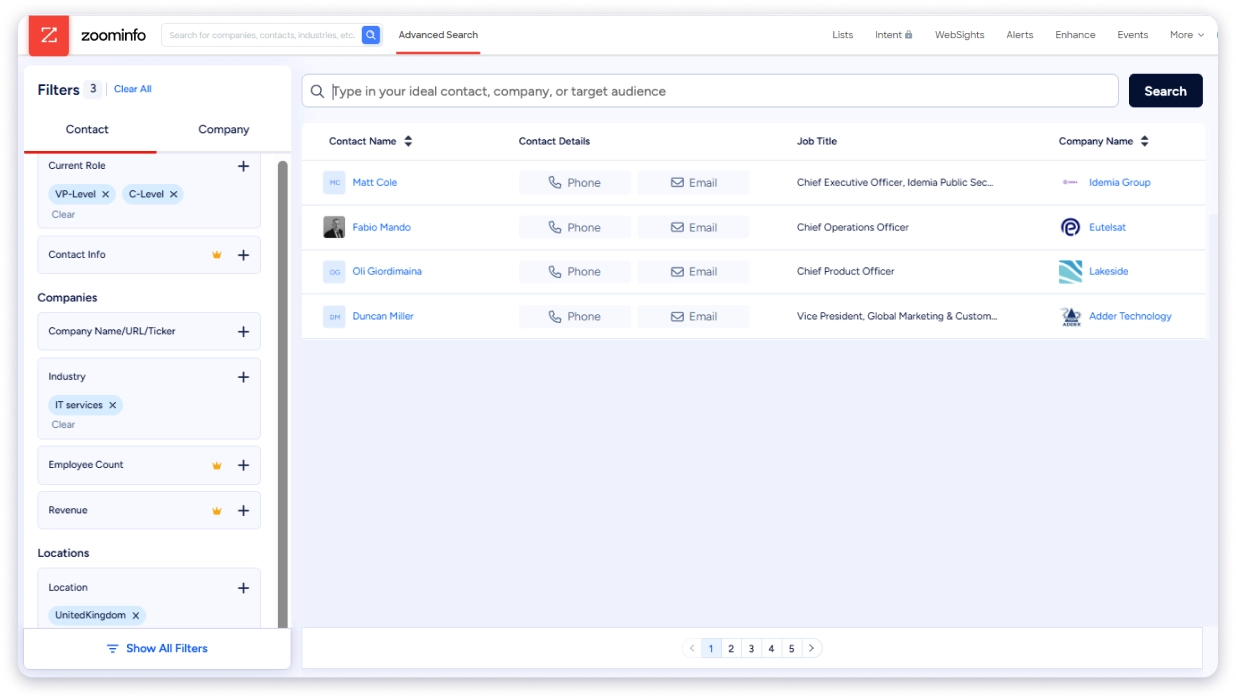
Task: Reveal Matt Cole's Phone
Action: pos(575,183)
